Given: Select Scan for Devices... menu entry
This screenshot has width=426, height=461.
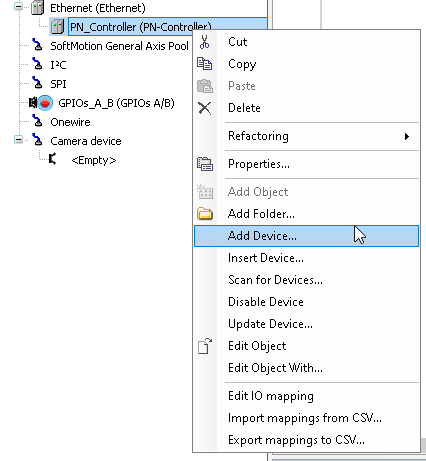Looking at the screenshot, I should coord(275,280).
